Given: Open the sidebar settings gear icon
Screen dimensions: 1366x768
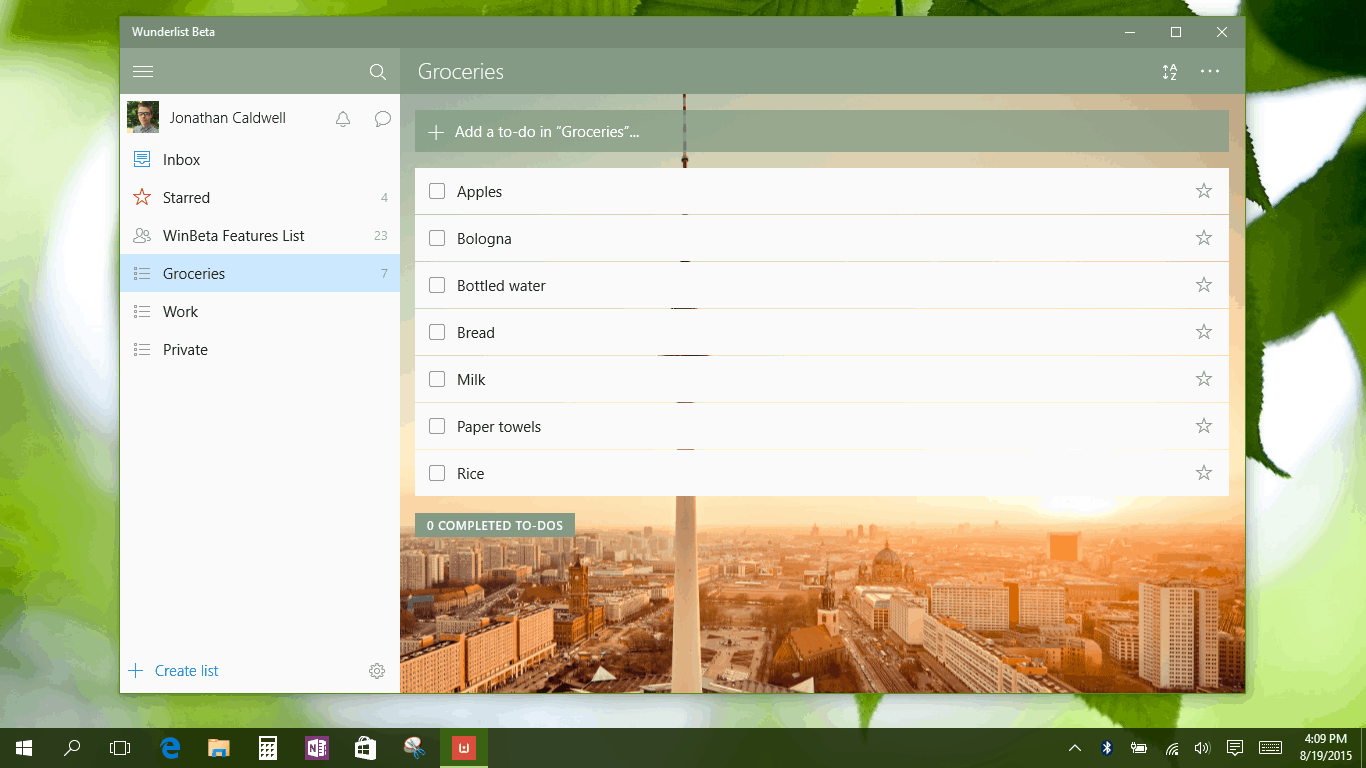Looking at the screenshot, I should coord(377,671).
